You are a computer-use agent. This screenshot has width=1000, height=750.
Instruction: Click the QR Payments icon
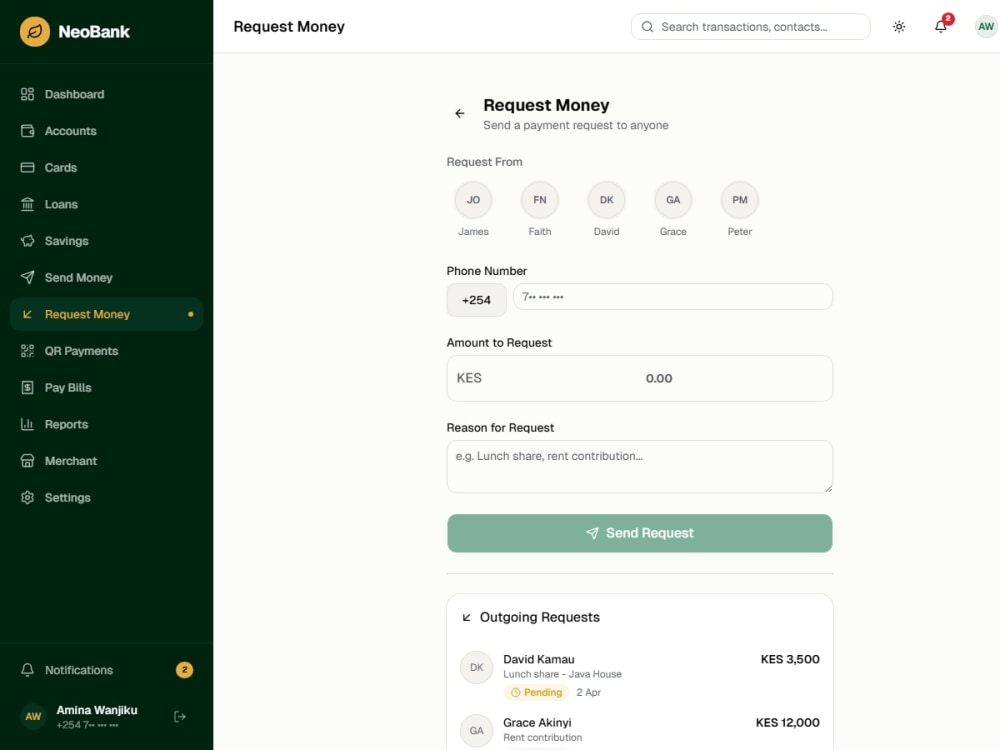[27, 351]
